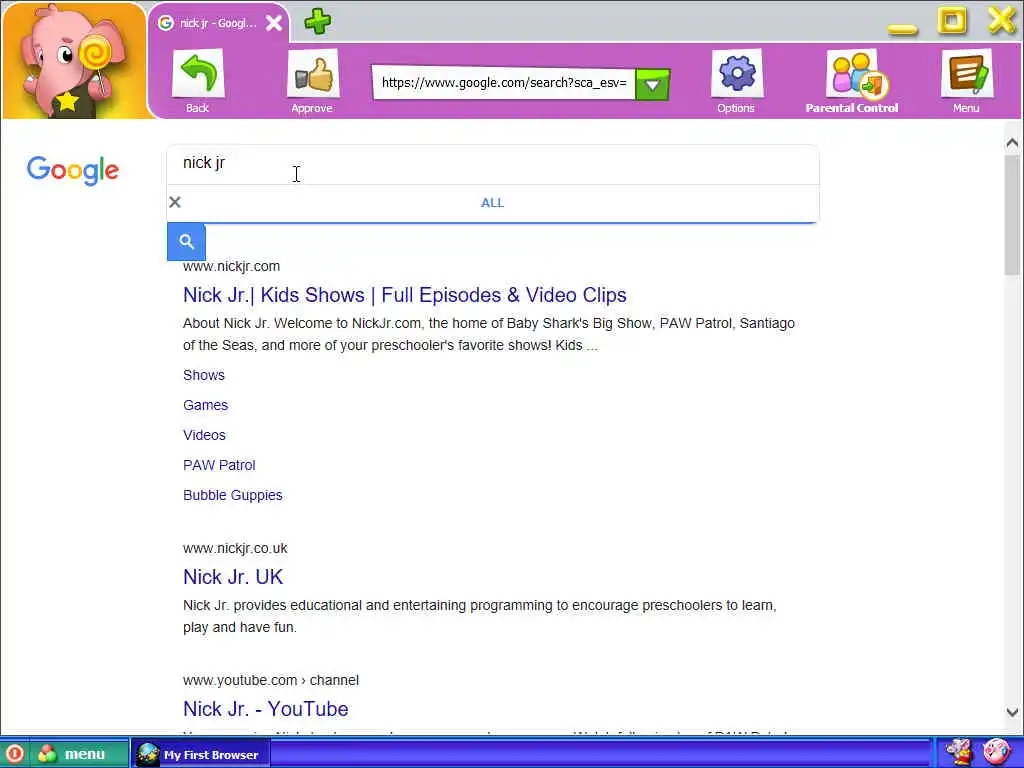Open the Games sitelink
Image resolution: width=1024 pixels, height=768 pixels.
pos(206,406)
